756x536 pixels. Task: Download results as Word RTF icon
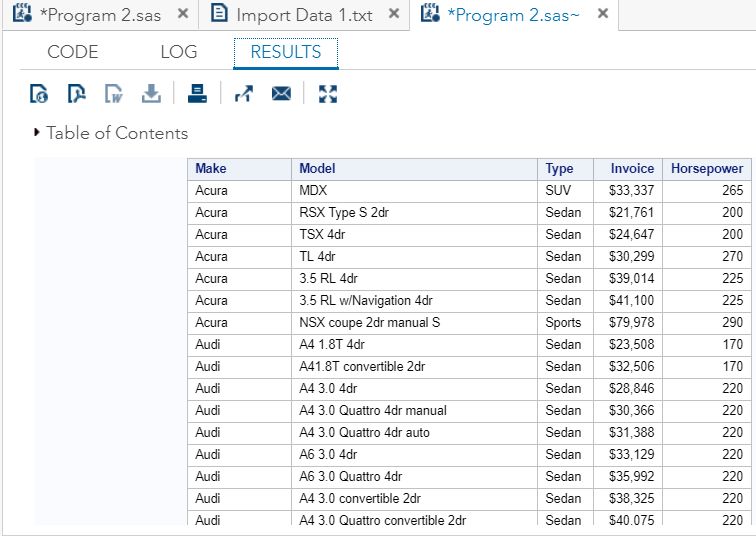click(x=114, y=94)
